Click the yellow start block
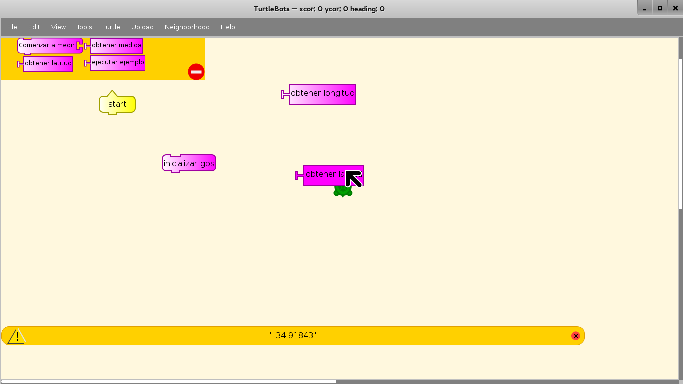 tap(117, 103)
